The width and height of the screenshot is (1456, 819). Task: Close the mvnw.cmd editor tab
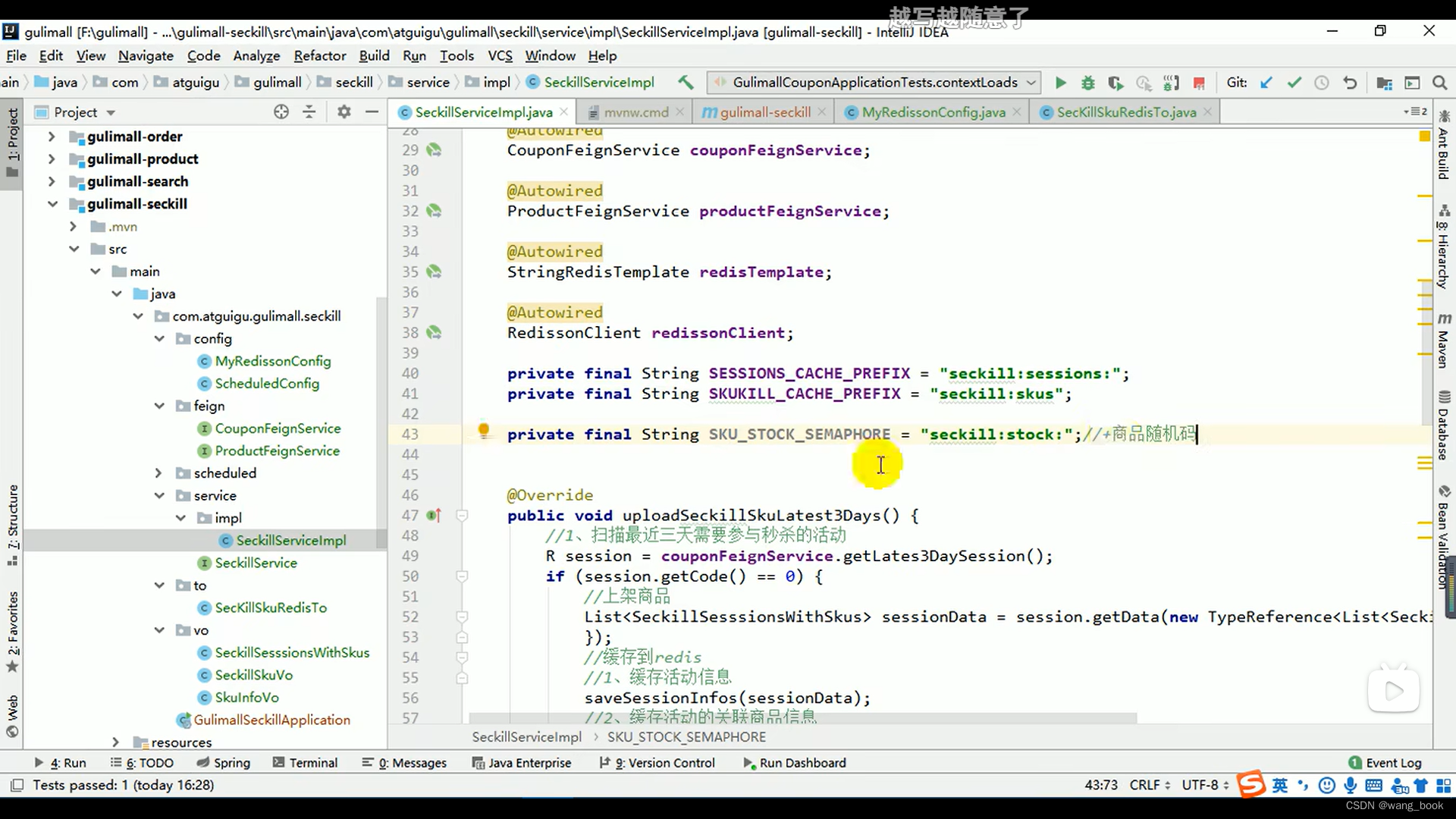[x=679, y=111]
